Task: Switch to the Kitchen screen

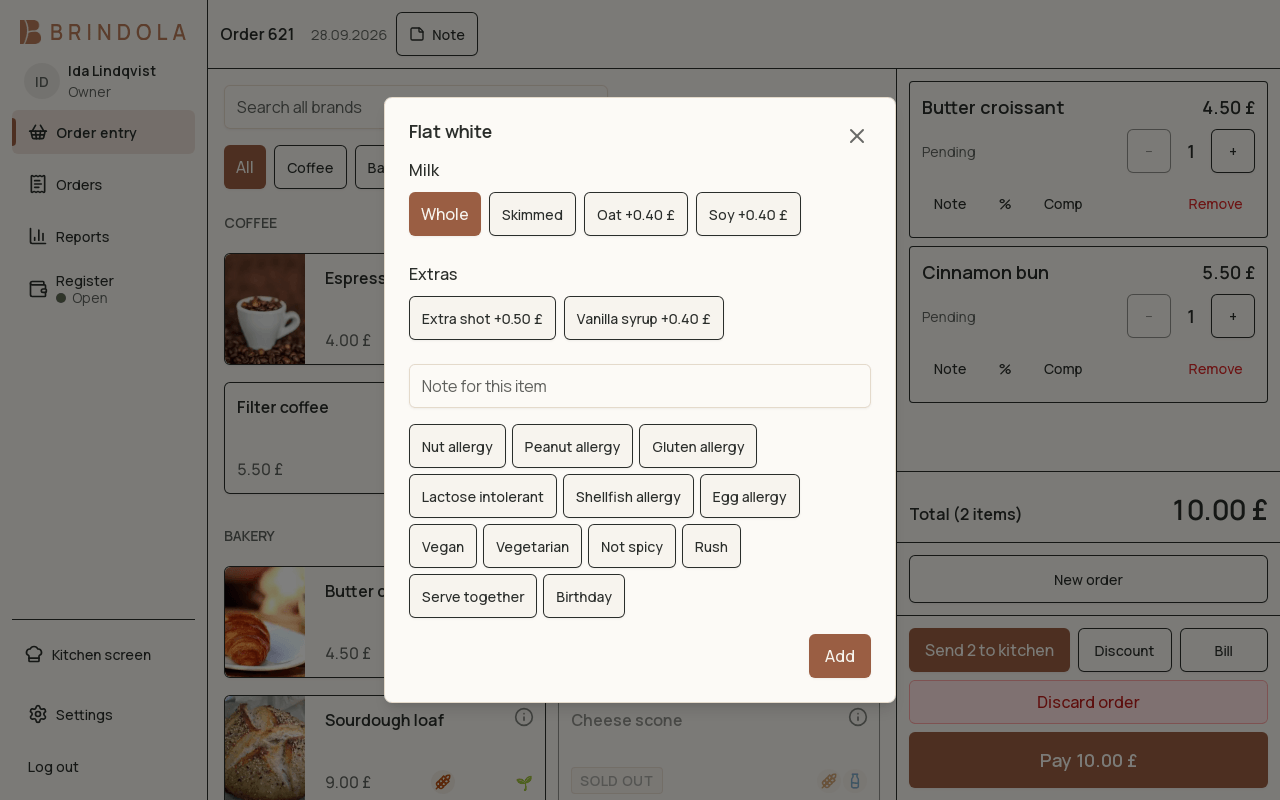Action: (x=104, y=654)
